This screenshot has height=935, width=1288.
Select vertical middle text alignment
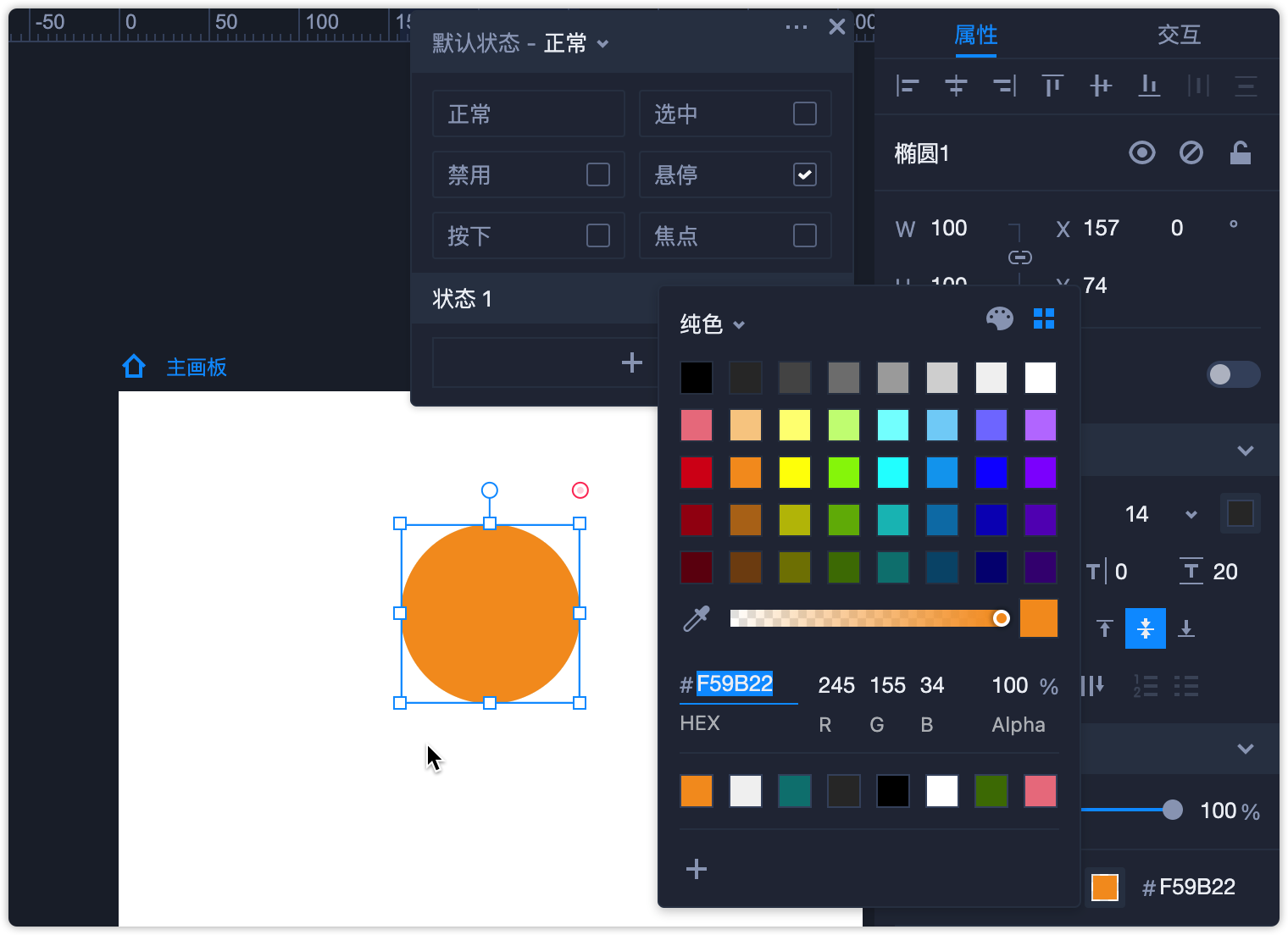[1145, 628]
